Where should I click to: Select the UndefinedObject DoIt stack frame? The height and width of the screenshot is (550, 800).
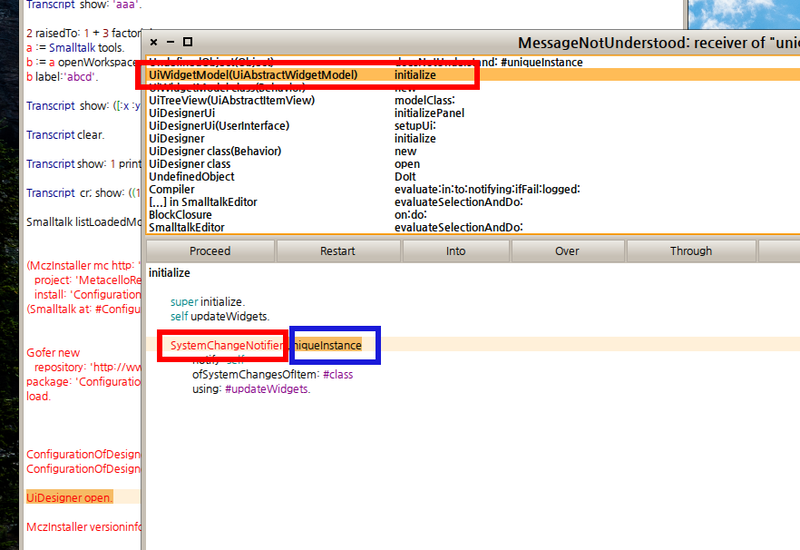tap(191, 177)
